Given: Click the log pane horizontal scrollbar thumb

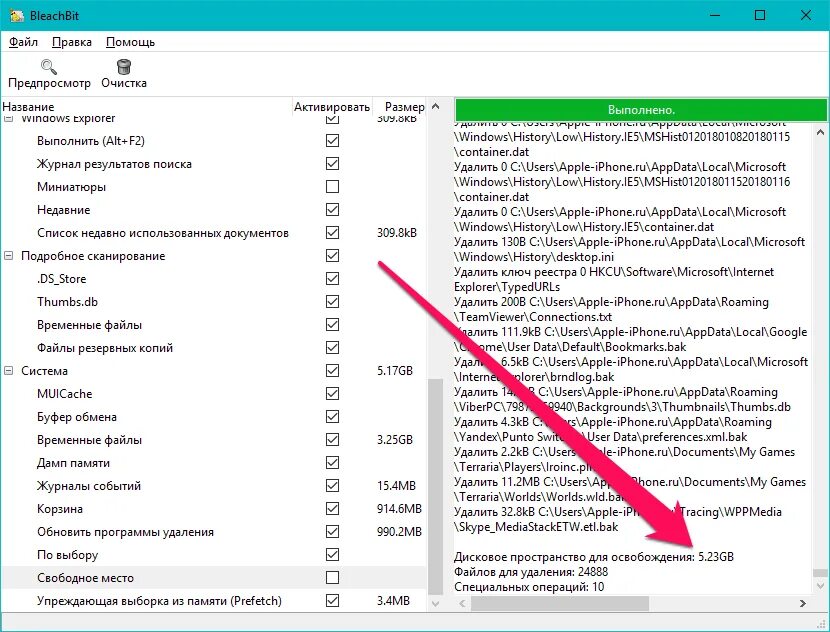Looking at the screenshot, I should tap(560, 603).
